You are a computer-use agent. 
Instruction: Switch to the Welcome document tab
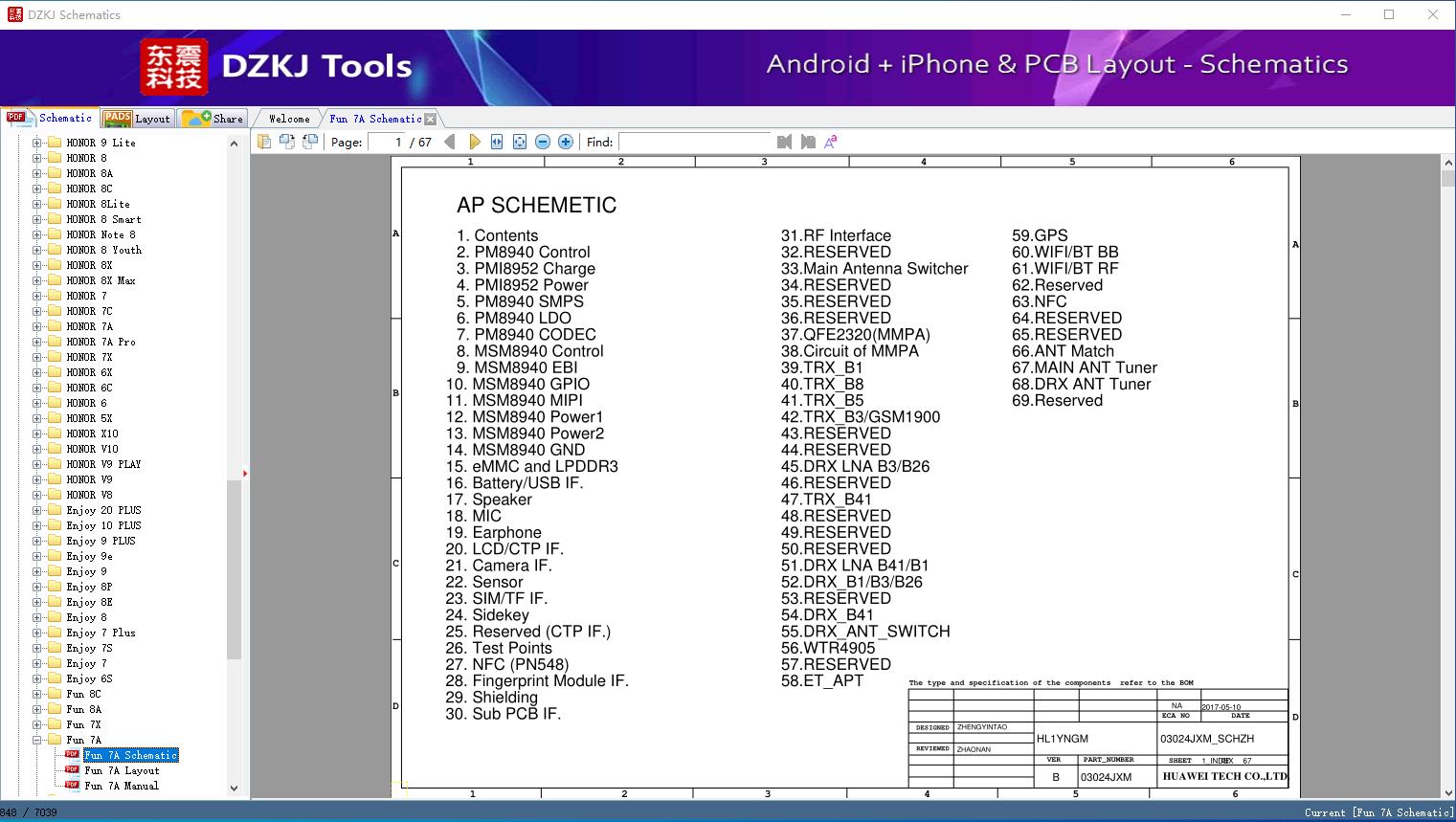point(289,119)
